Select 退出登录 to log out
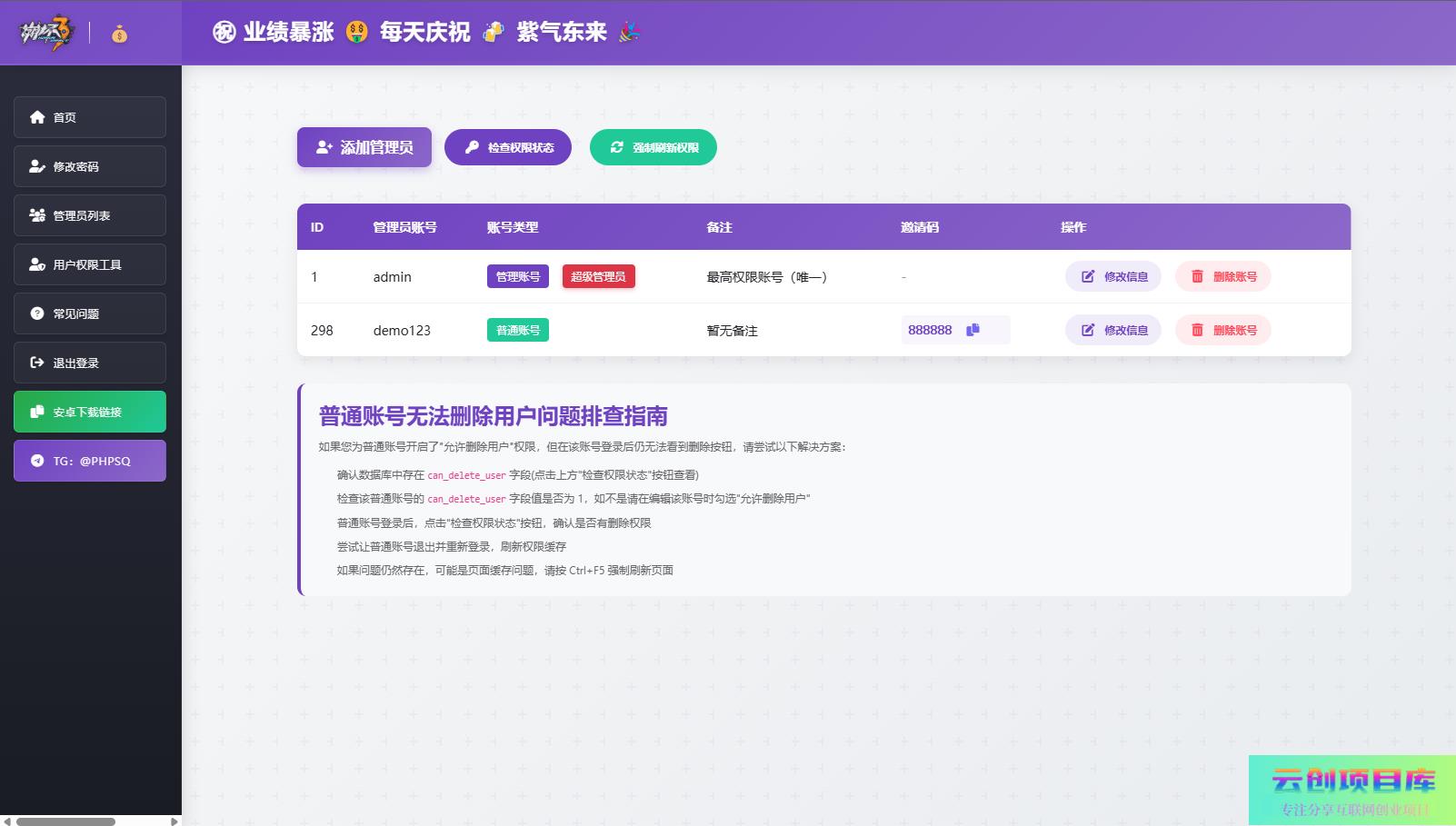This screenshot has width=1456, height=826. point(89,363)
